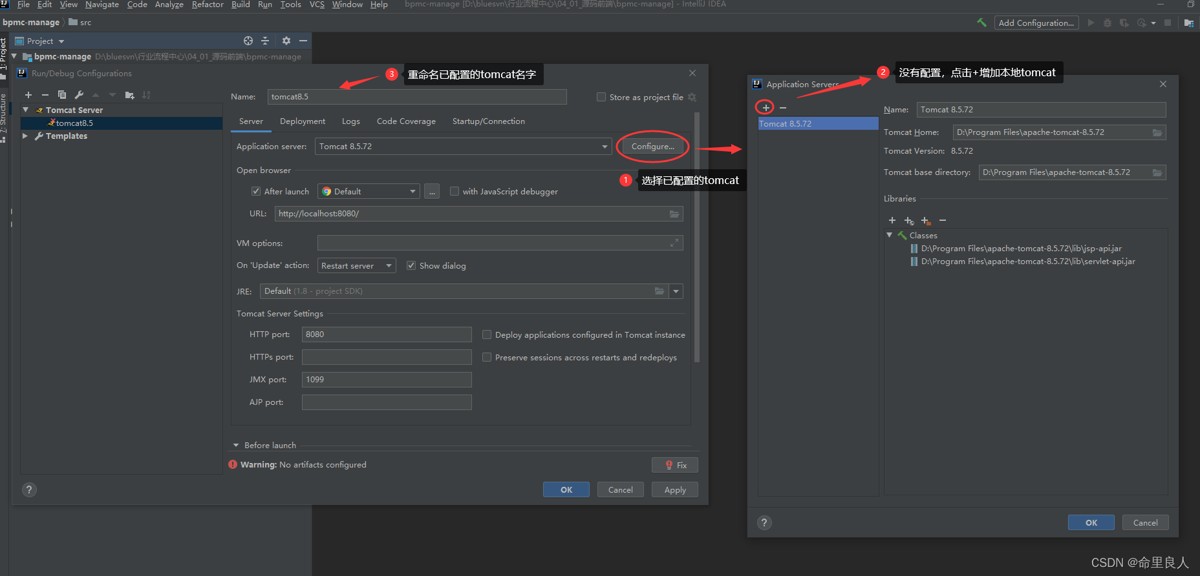Add new run configuration with plus icon
1200x576 pixels.
(x=28, y=95)
